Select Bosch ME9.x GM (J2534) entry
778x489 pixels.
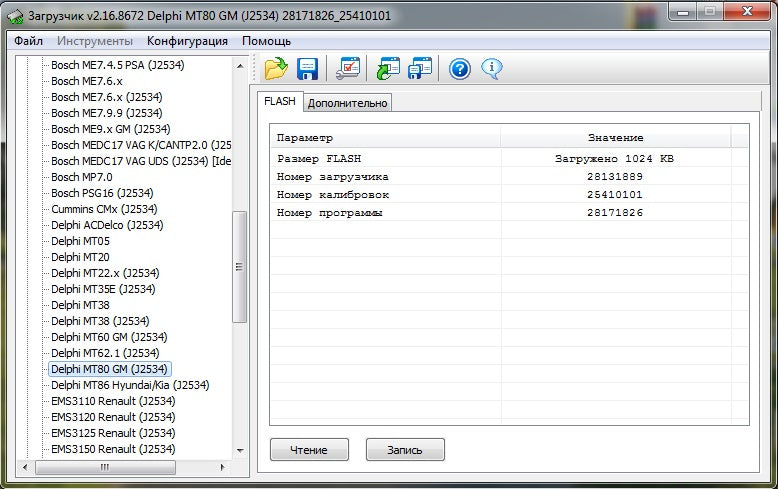coord(110,129)
